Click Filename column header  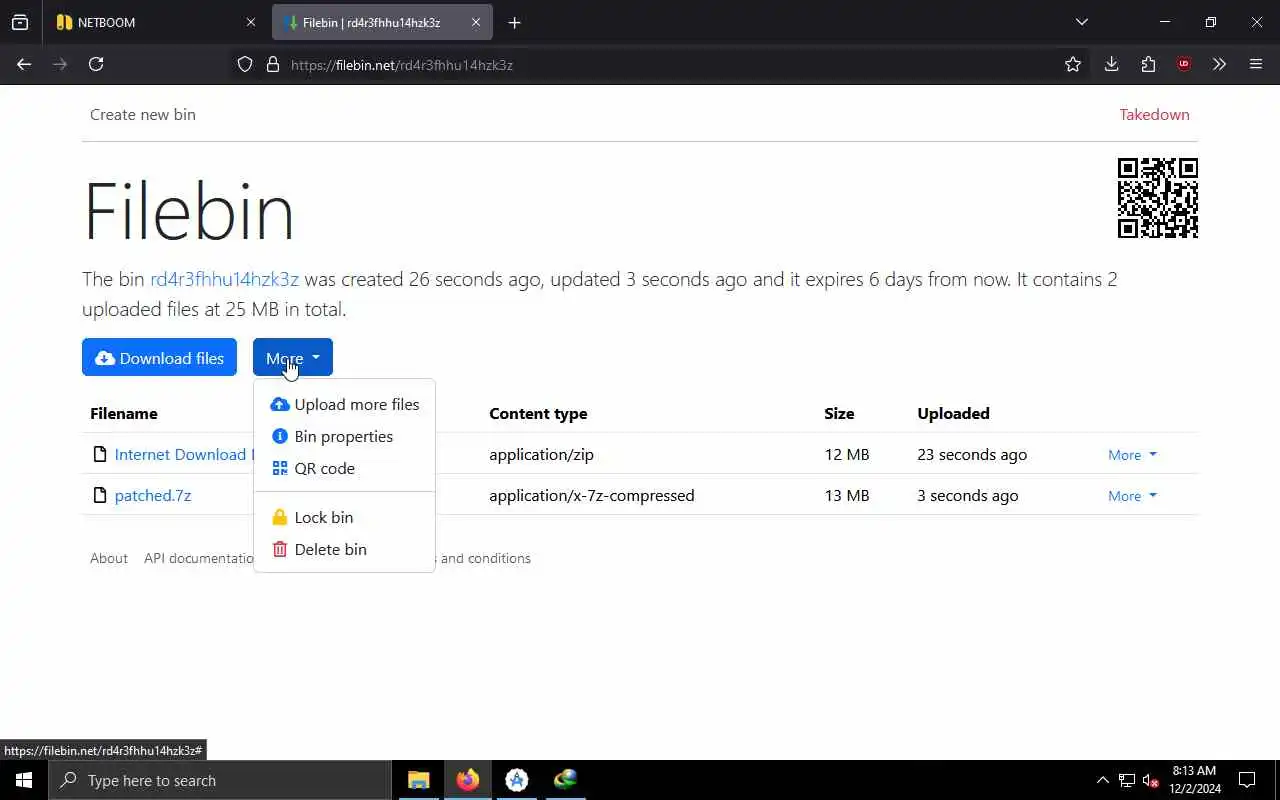click(124, 413)
